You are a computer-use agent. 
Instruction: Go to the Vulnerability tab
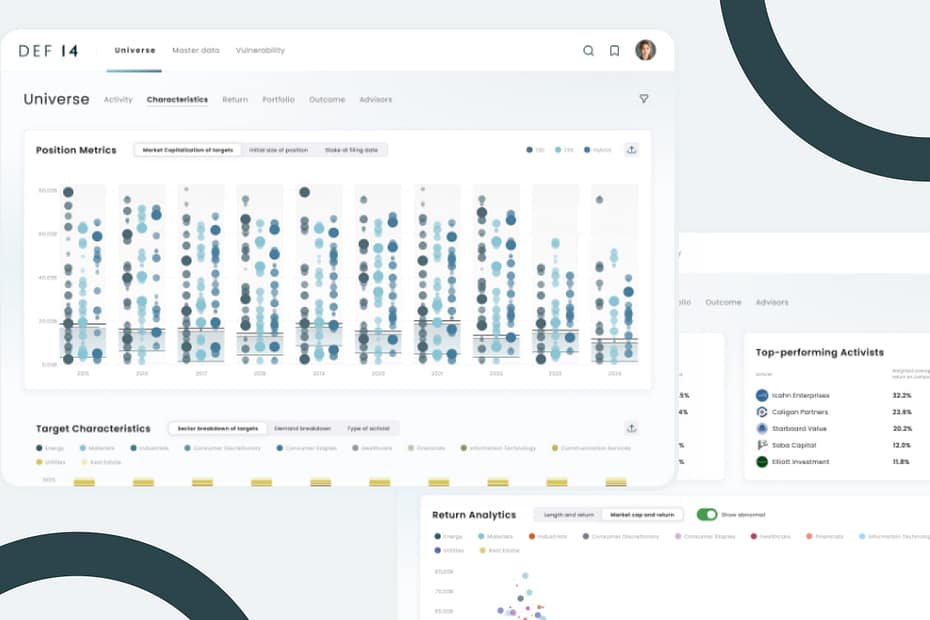point(260,50)
